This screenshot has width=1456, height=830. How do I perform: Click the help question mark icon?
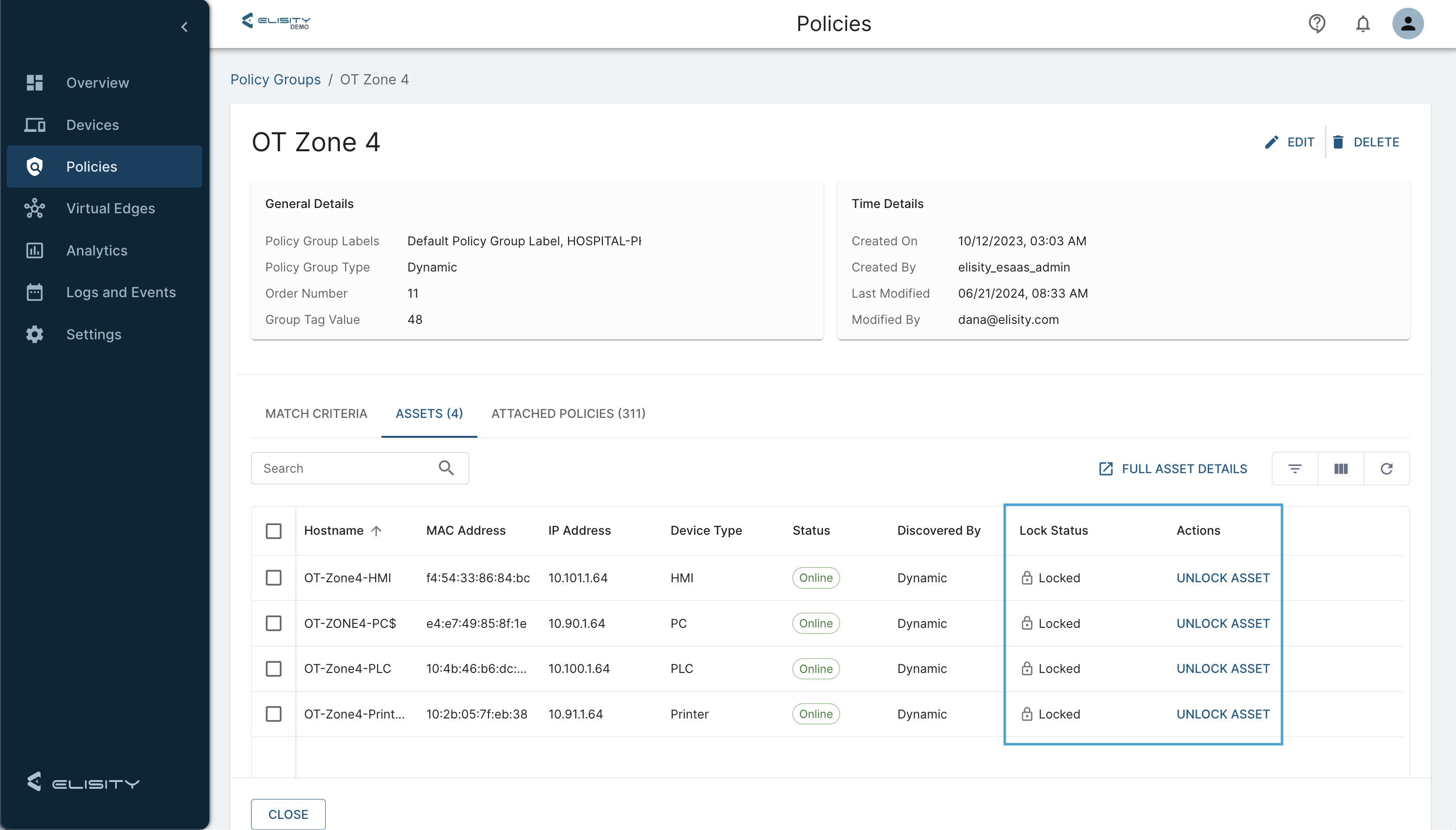point(1316,23)
